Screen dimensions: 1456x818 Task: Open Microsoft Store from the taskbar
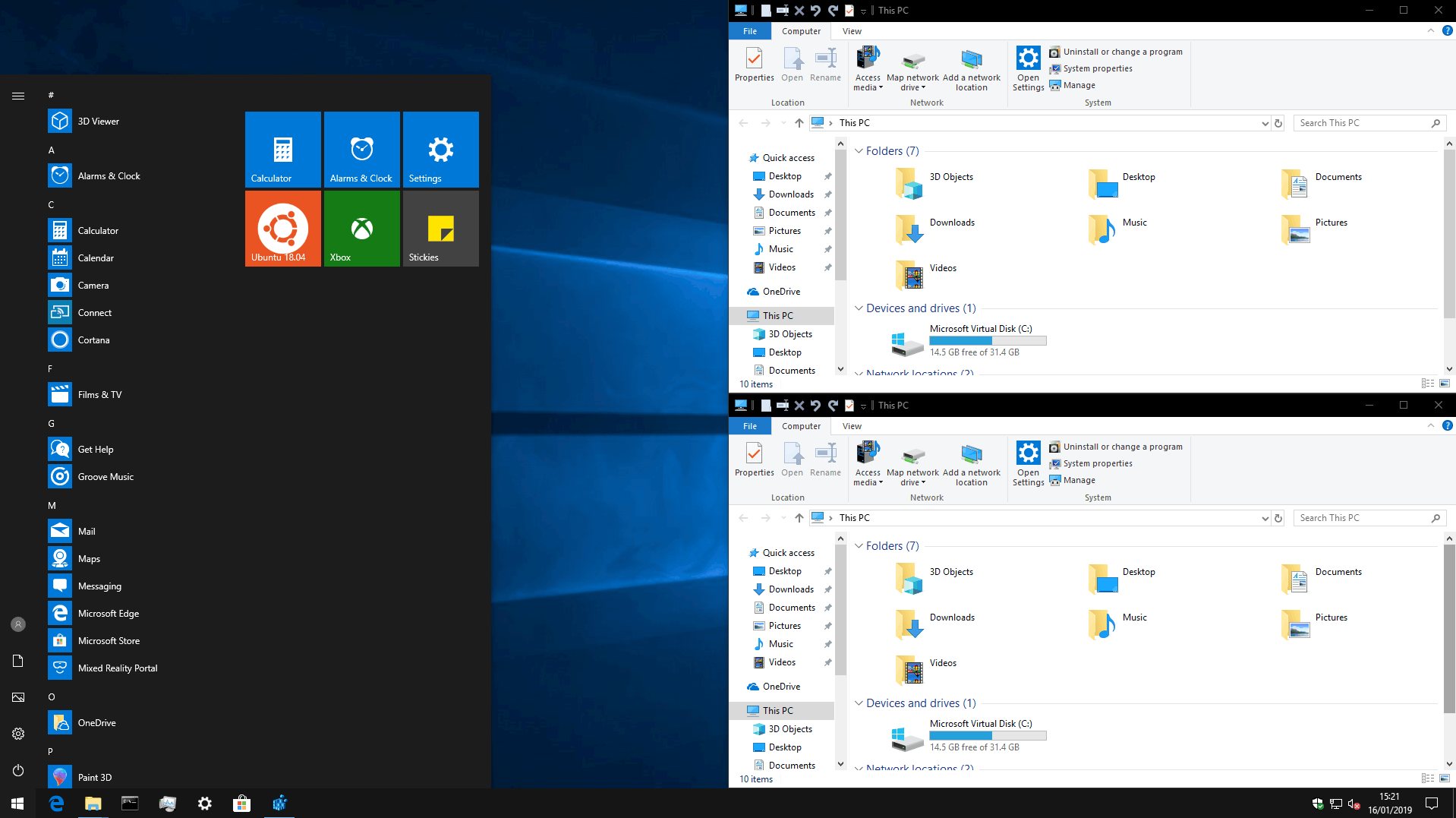tap(241, 803)
